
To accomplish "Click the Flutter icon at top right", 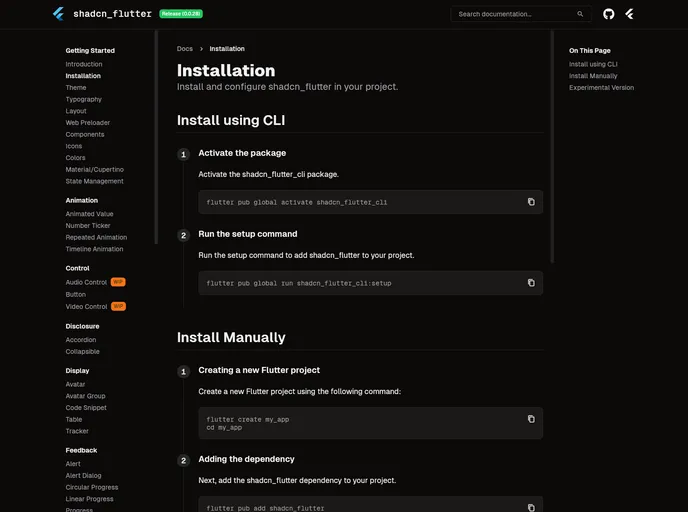I will coord(629,14).
